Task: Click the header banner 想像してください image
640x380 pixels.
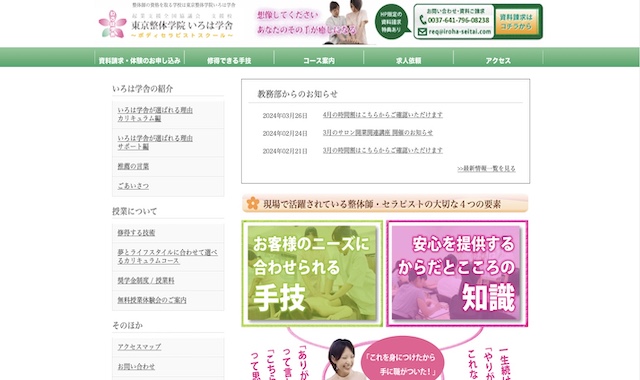Action: tap(314, 22)
